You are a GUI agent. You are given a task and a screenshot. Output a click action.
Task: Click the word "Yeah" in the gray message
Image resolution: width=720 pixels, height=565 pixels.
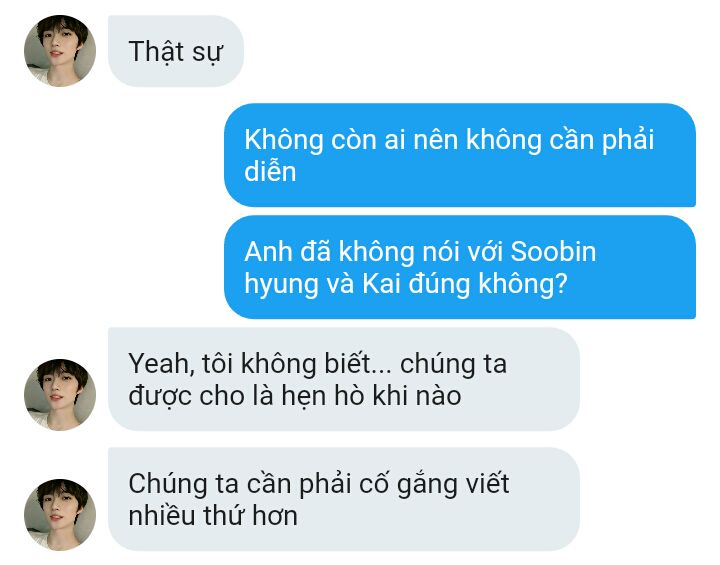click(158, 364)
